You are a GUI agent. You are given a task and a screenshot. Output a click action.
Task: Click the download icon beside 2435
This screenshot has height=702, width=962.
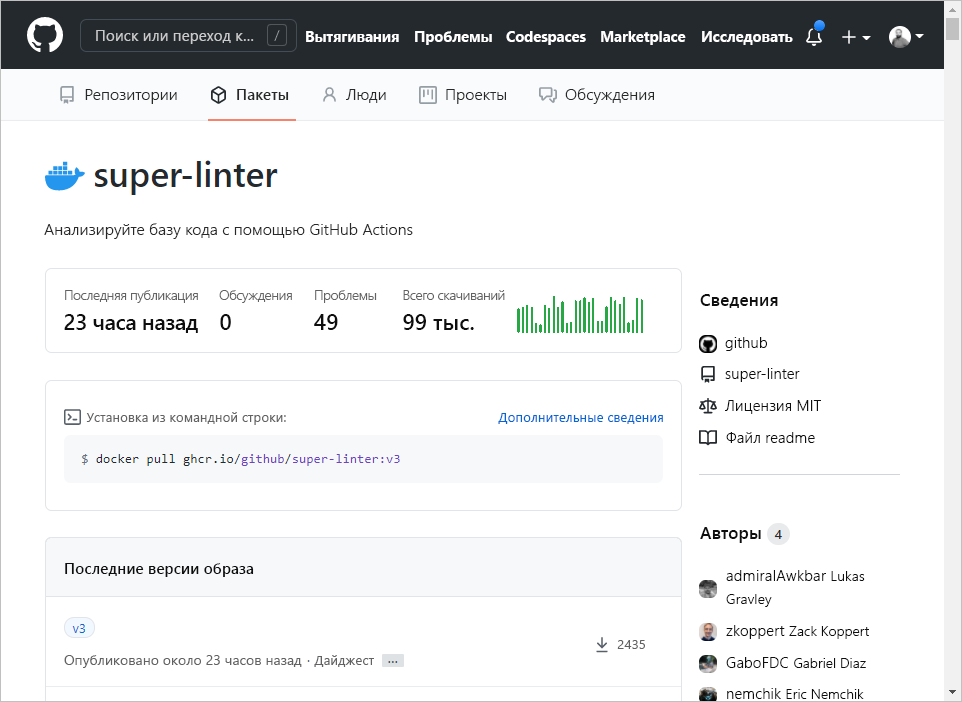(602, 644)
